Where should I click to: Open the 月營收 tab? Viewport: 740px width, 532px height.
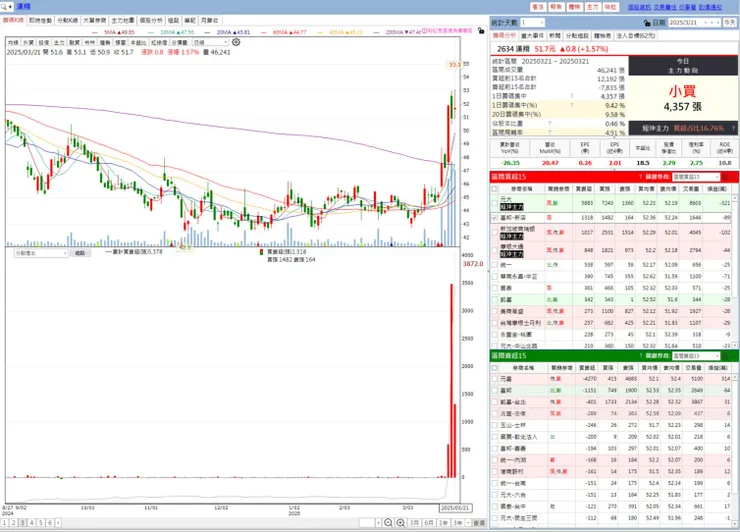[x=210, y=20]
